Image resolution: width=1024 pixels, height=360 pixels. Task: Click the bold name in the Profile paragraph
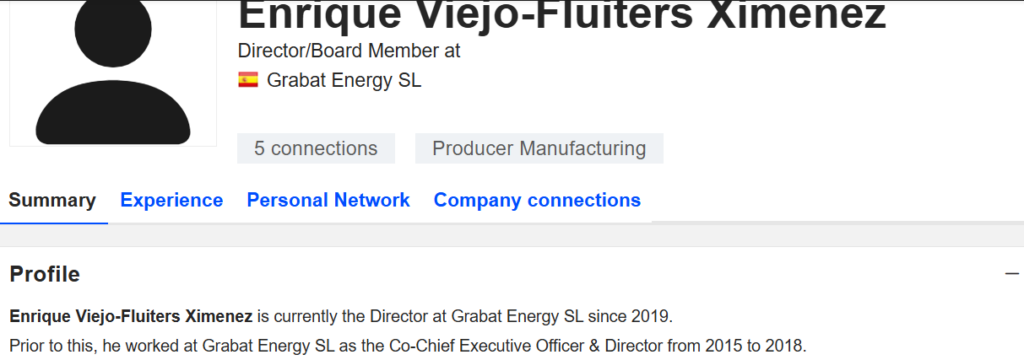click(131, 318)
